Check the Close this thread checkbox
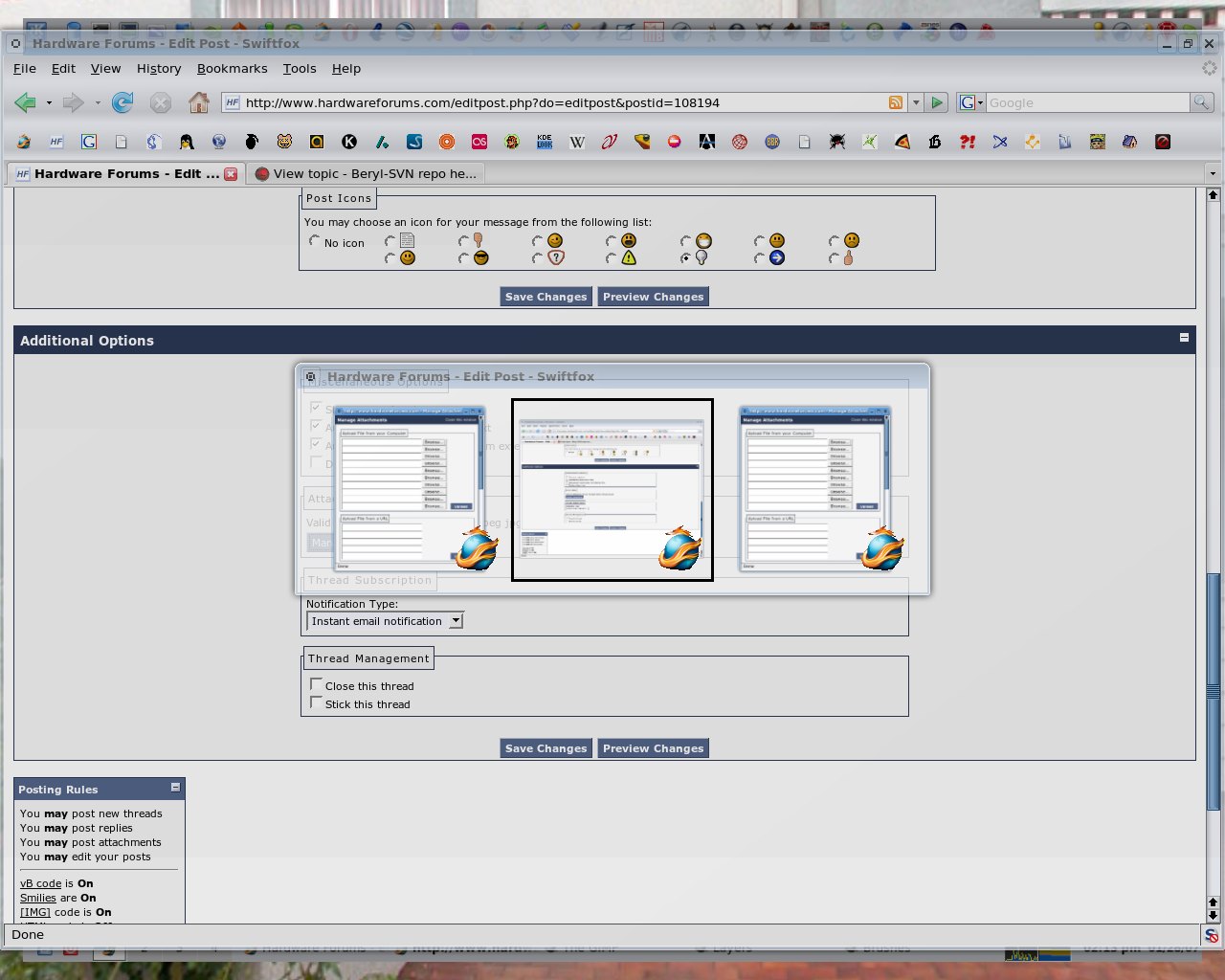The height and width of the screenshot is (980, 1225). tap(316, 684)
